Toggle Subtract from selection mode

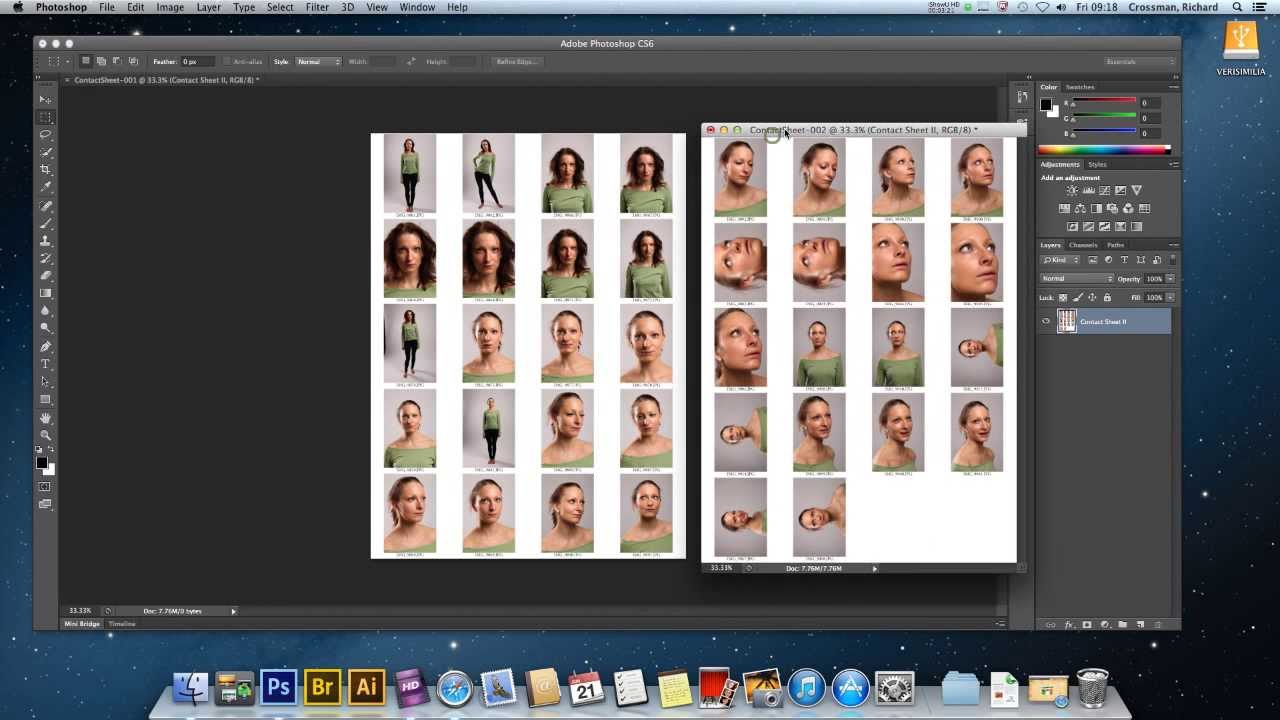(x=117, y=61)
